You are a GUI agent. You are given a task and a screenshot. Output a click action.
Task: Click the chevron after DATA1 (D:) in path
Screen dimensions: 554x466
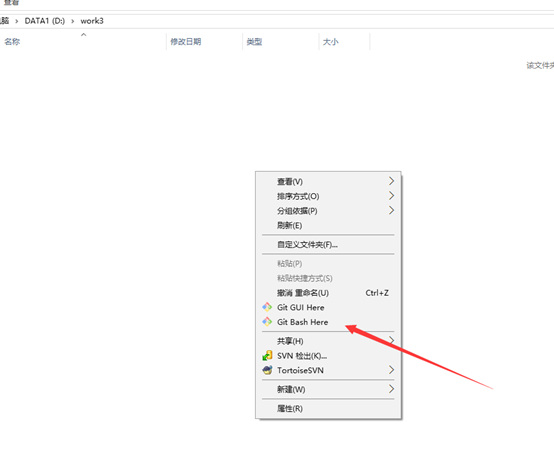(x=73, y=21)
